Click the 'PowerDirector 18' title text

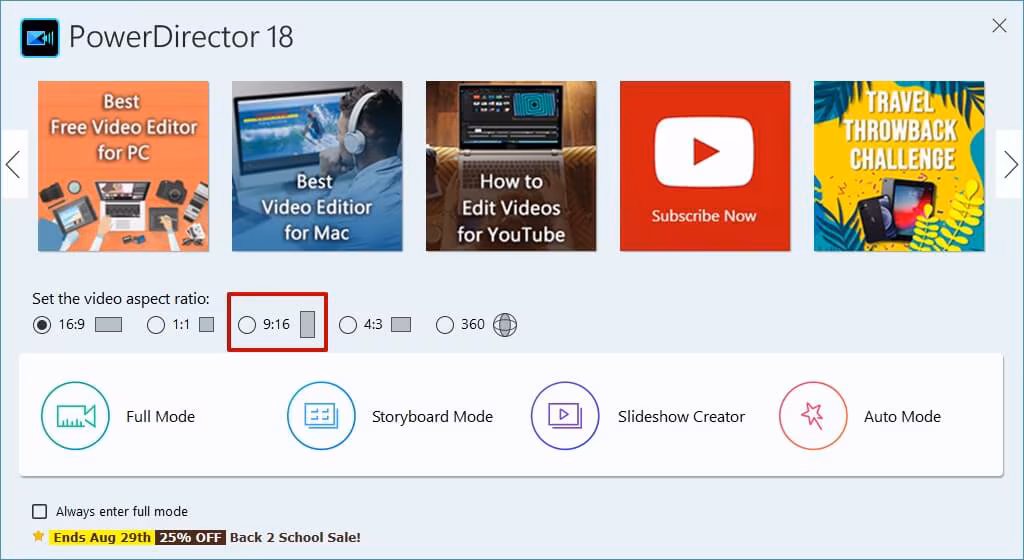(182, 37)
